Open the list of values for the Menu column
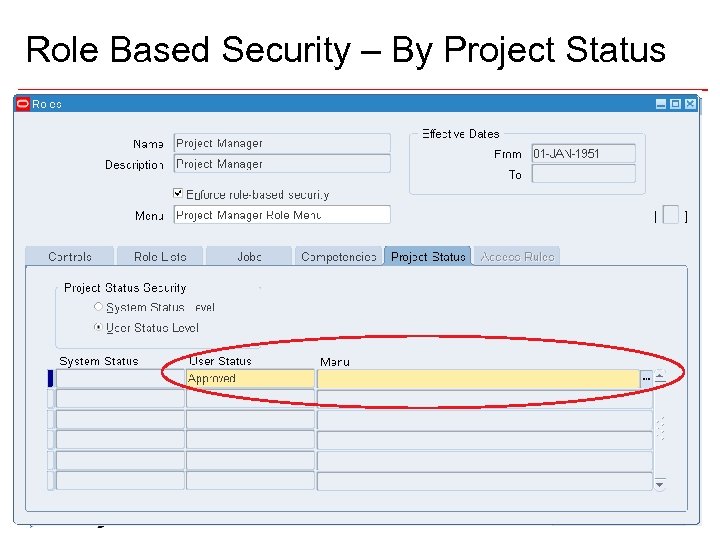The width and height of the screenshot is (720, 540). point(646,379)
